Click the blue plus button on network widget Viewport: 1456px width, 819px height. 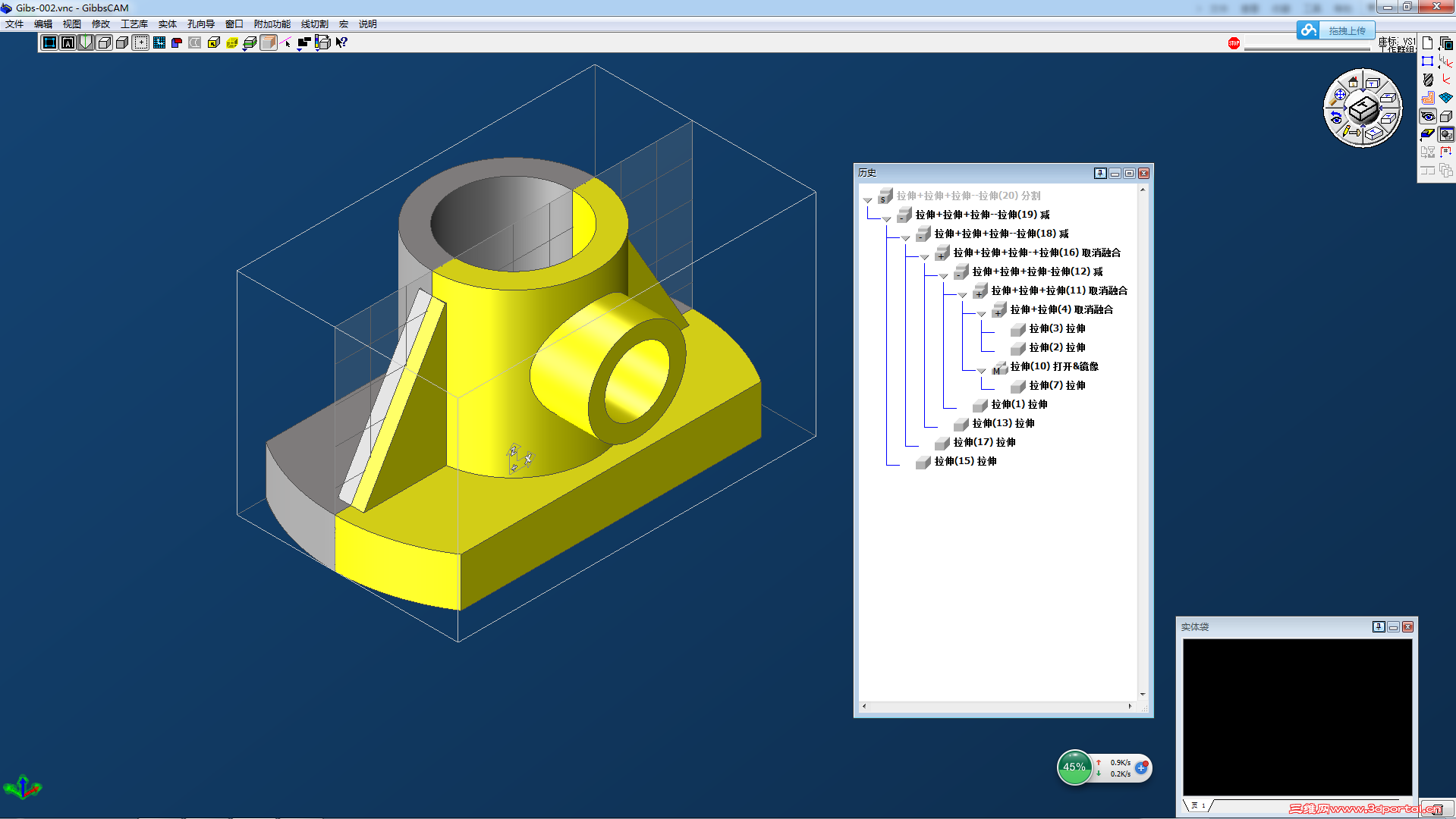(1141, 767)
